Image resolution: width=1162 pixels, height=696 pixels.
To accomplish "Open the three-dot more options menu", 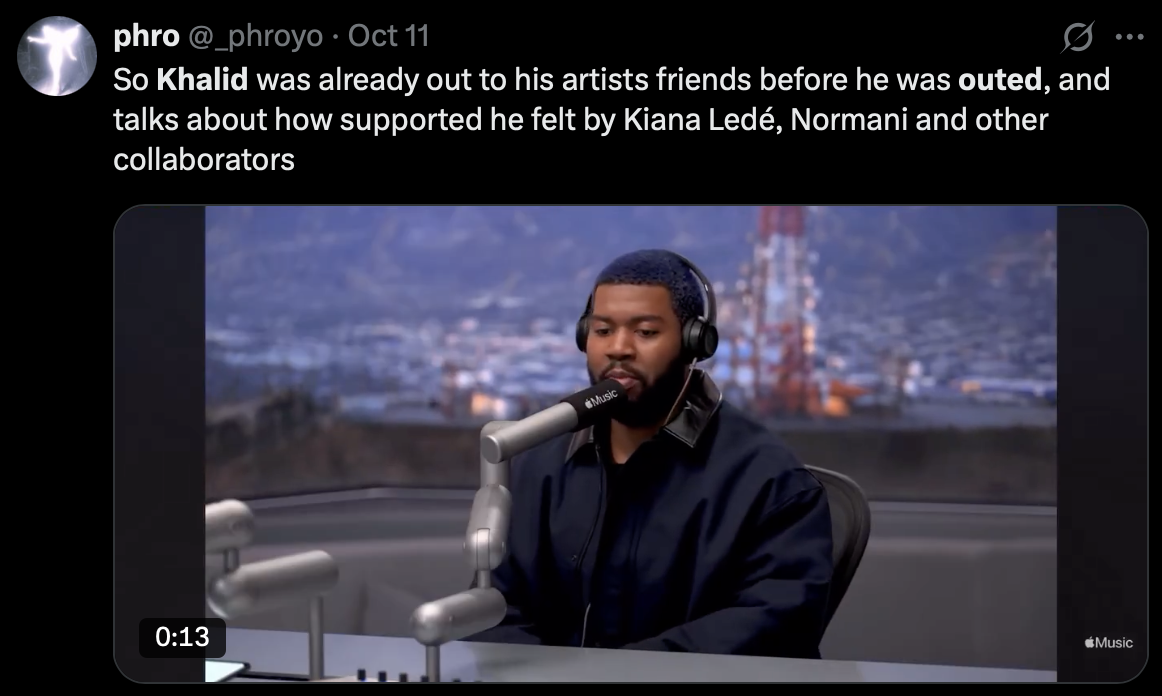I will click(x=1129, y=37).
